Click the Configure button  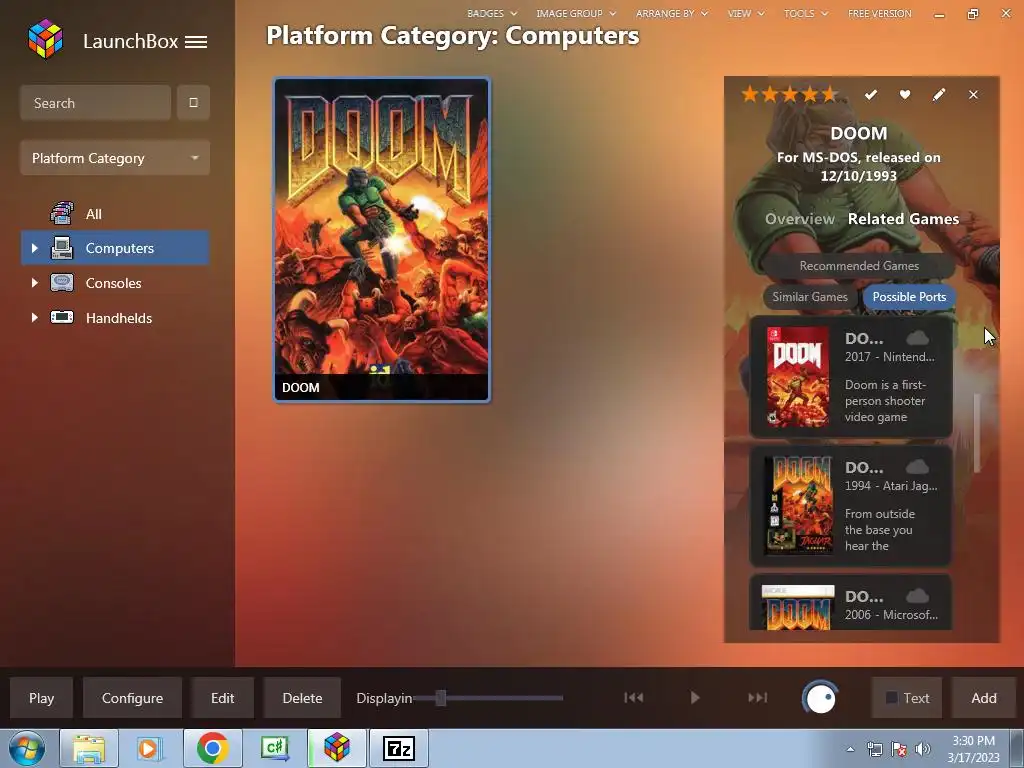tap(132, 698)
